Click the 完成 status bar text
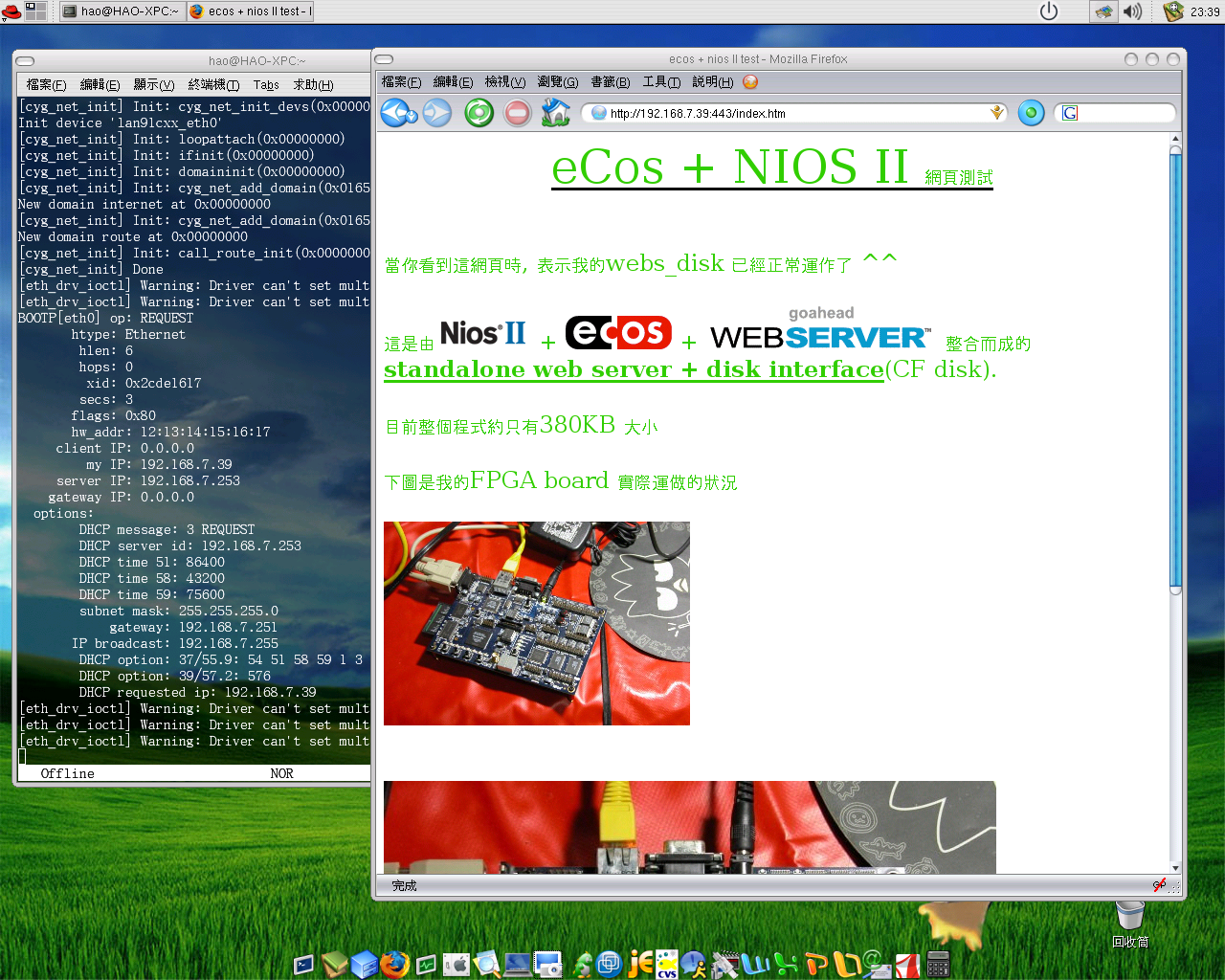The image size is (1225, 980). point(404,886)
